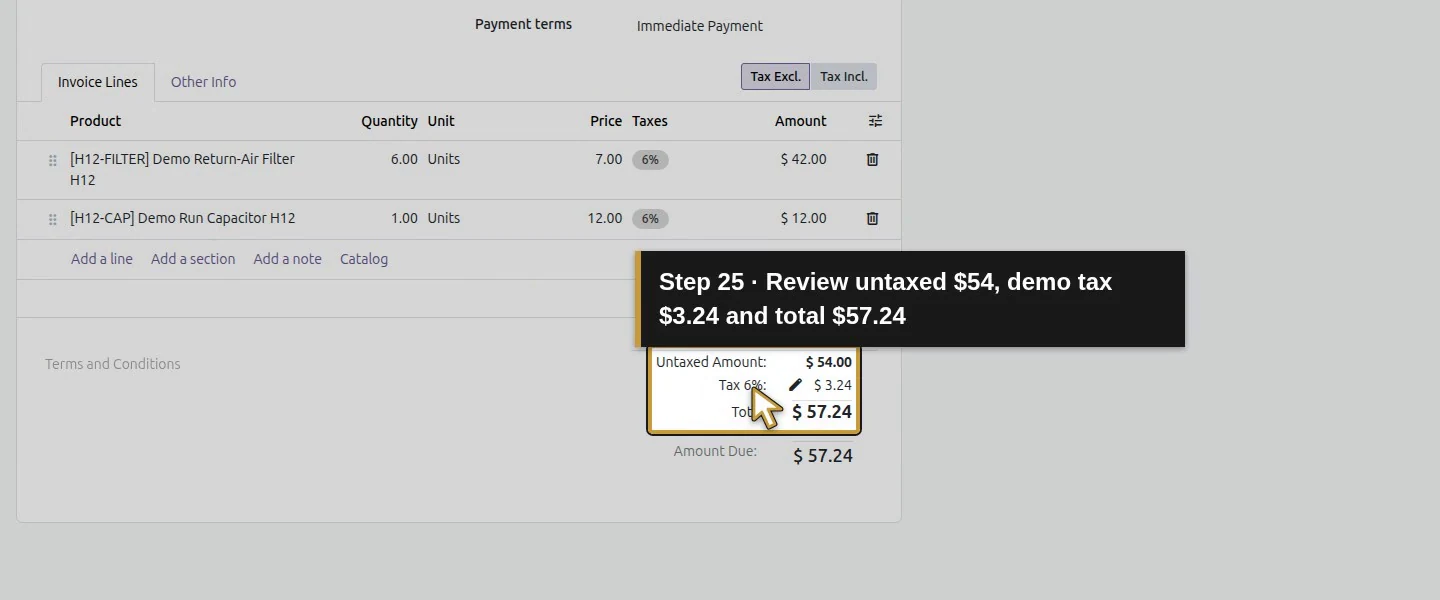1440x600 pixels.
Task: Add a line to the invoice
Action: tap(102, 259)
